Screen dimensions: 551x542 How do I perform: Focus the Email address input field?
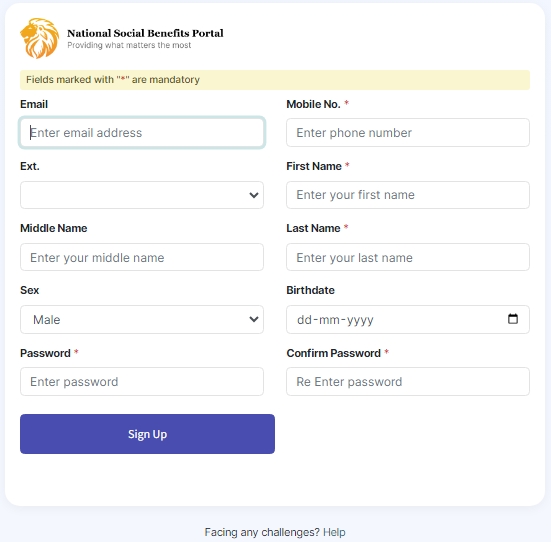[142, 133]
